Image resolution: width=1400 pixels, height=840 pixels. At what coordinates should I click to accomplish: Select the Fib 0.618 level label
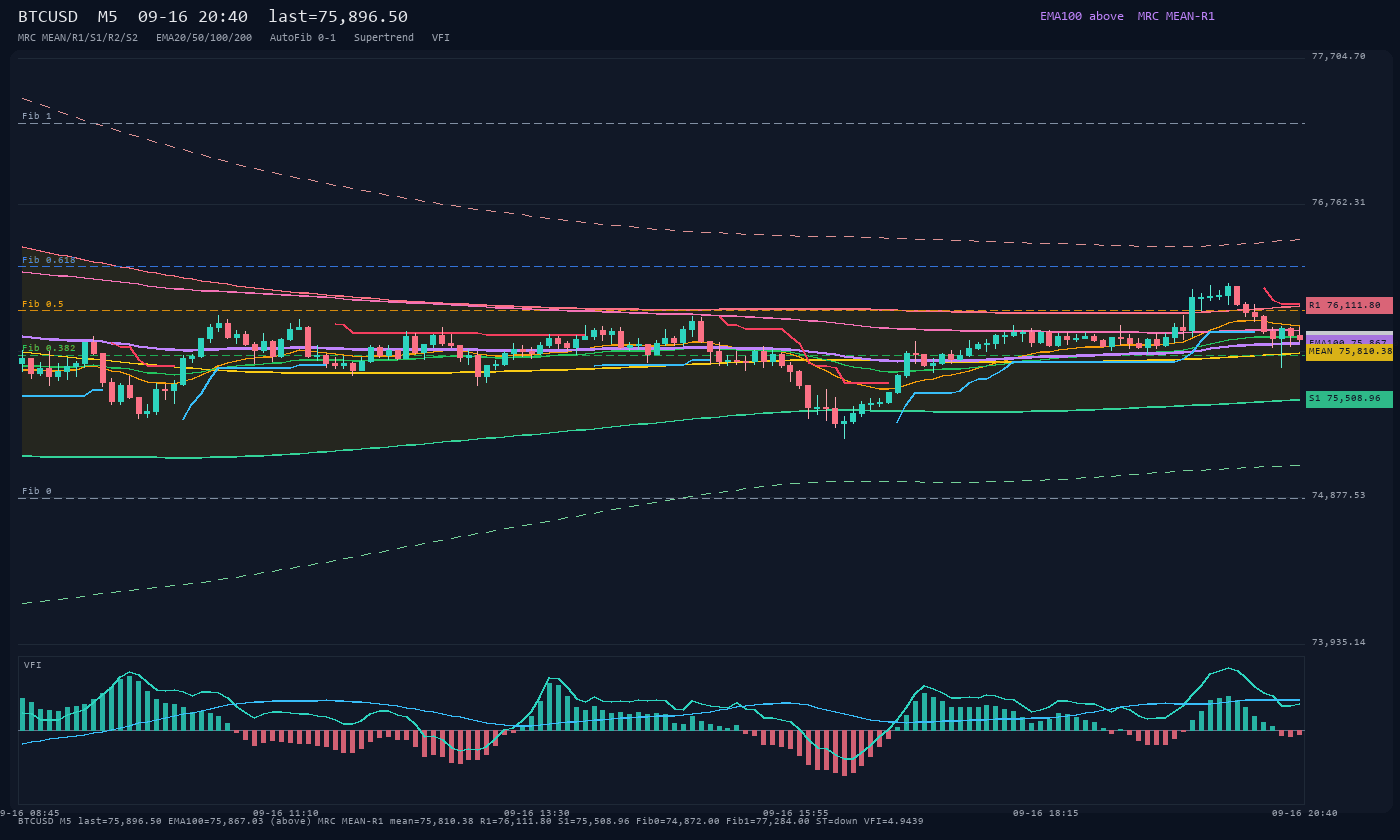pos(49,260)
